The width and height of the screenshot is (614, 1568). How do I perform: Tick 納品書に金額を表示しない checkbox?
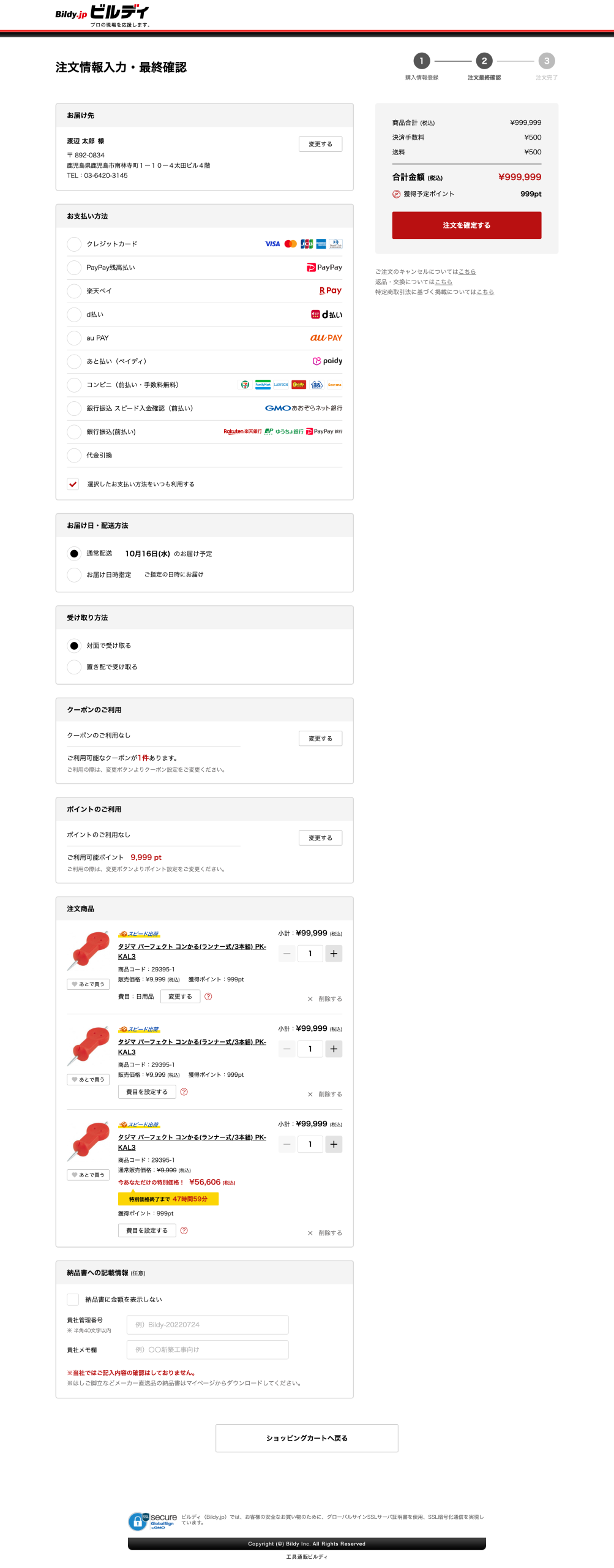tap(73, 1299)
